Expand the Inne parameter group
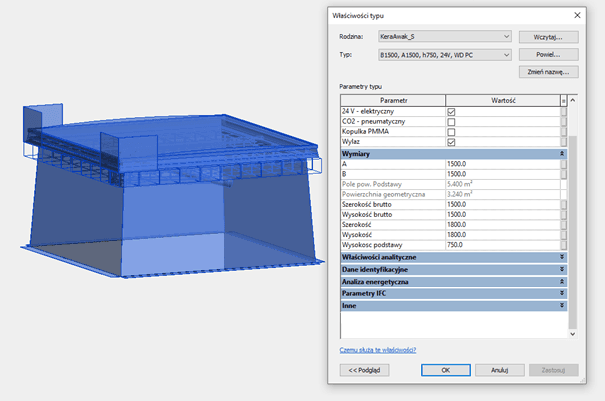 562,305
